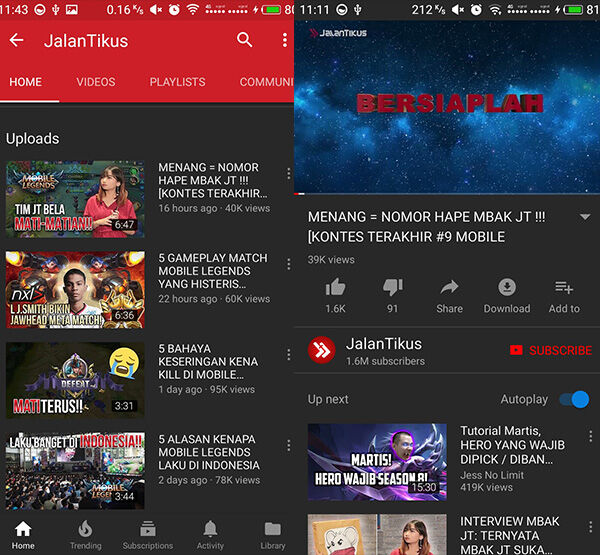Open options for INTERVIEW MBAK JT video
The width and height of the screenshot is (600, 555).
(590, 527)
